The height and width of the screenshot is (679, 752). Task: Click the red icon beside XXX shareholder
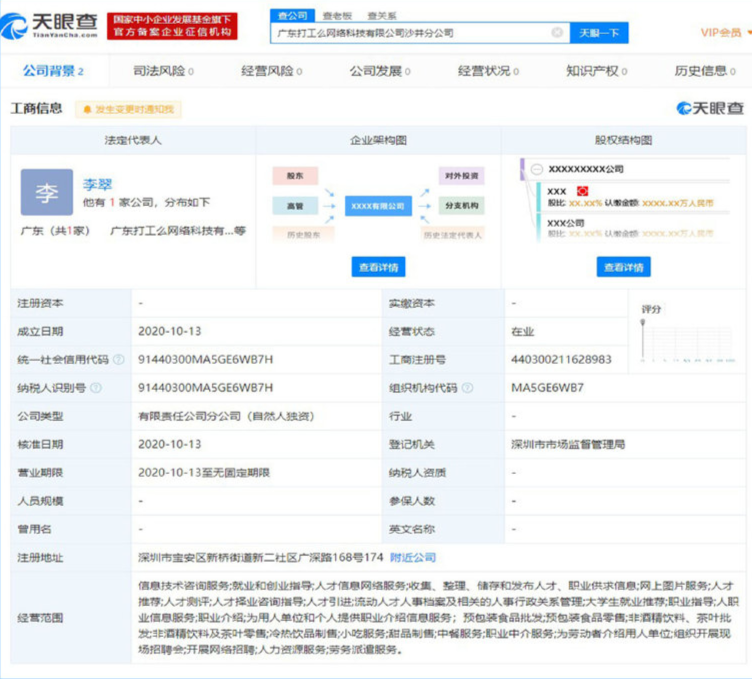tap(582, 191)
